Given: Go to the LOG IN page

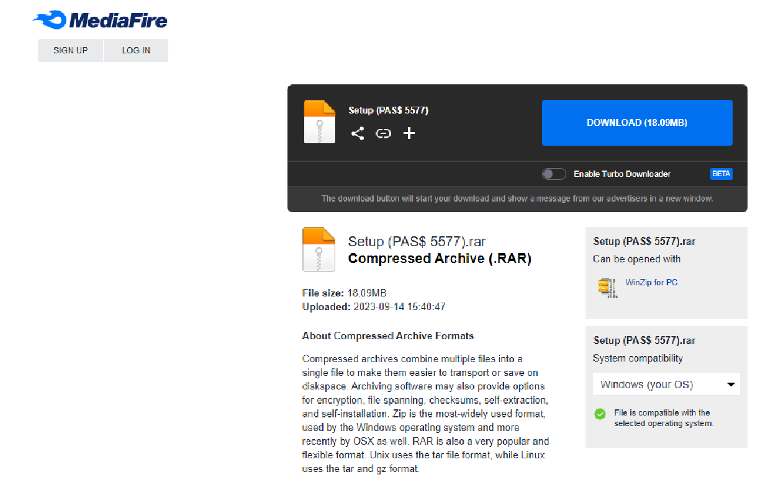Looking at the screenshot, I should (136, 50).
